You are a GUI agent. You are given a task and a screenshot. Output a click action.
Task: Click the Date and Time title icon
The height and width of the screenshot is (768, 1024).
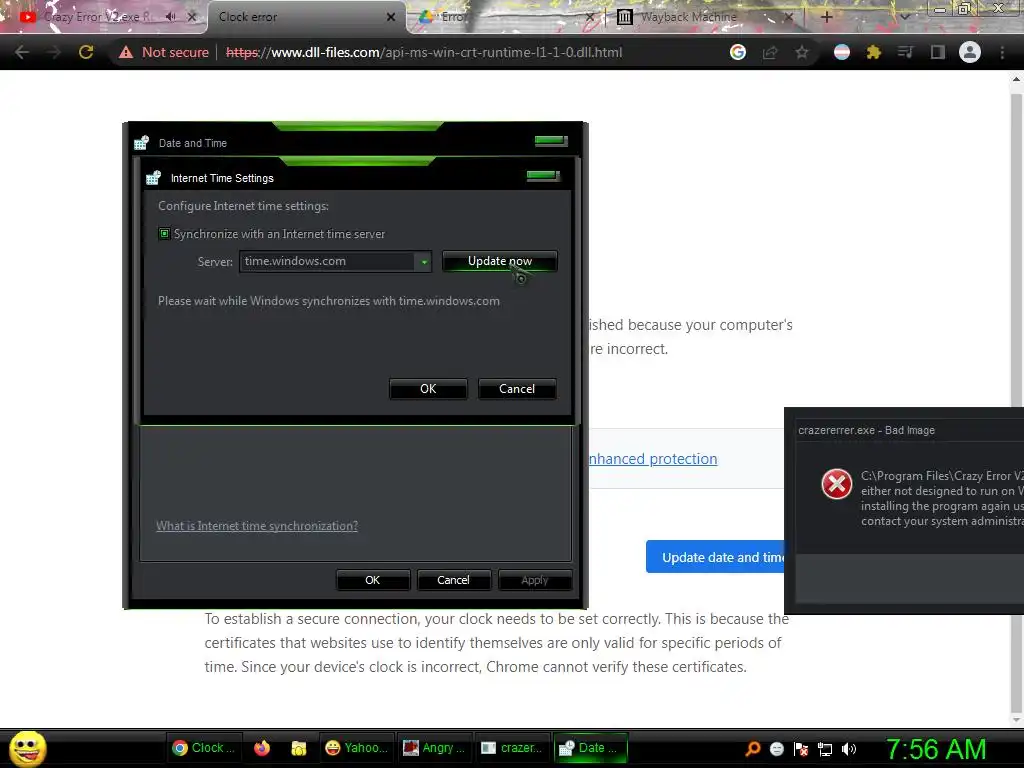(x=142, y=143)
